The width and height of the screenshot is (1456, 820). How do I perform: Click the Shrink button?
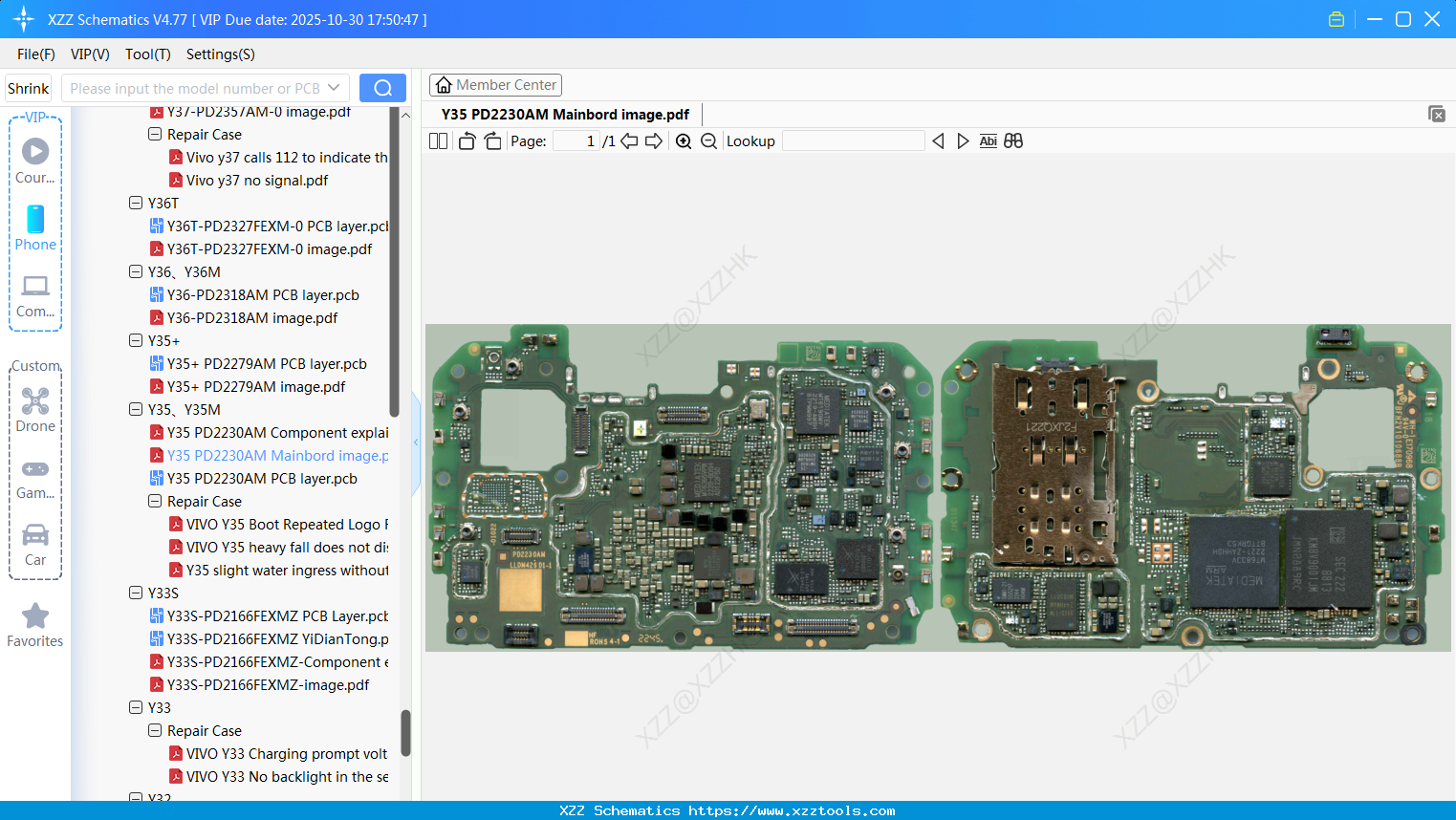click(27, 87)
